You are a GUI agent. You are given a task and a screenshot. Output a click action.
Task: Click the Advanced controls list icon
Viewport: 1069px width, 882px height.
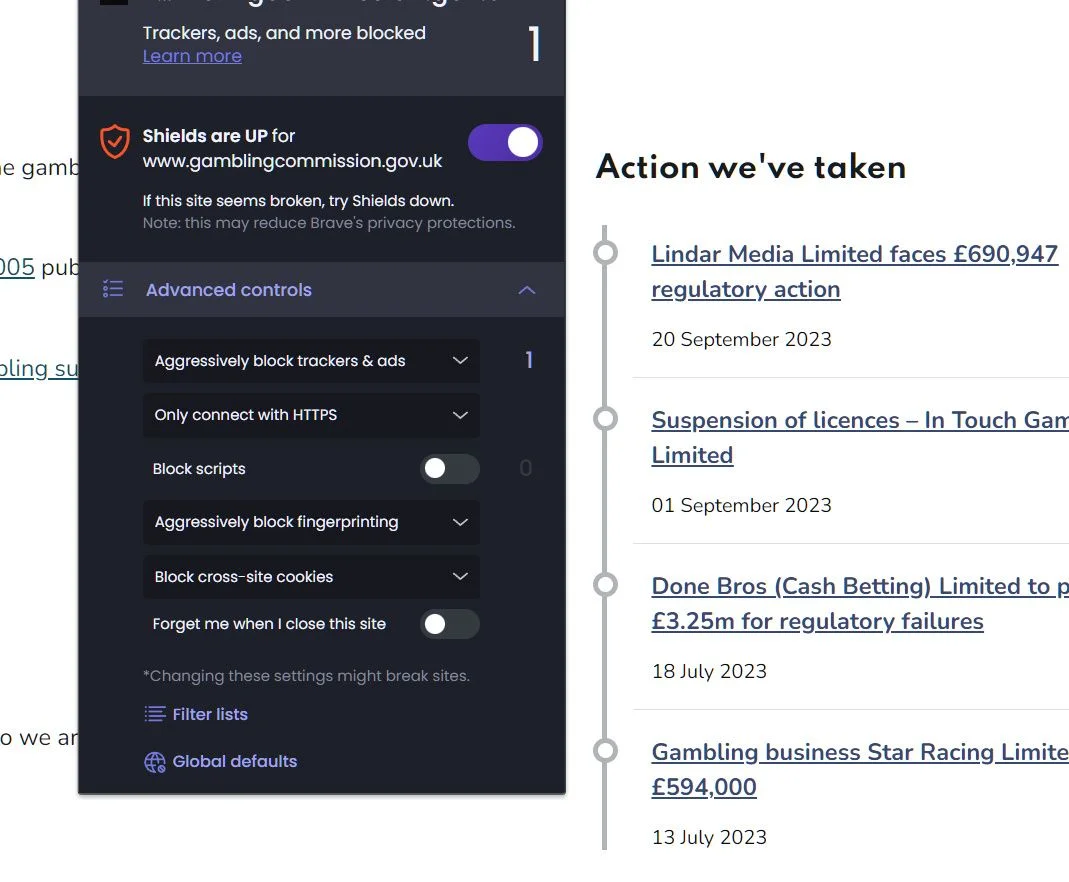click(113, 289)
